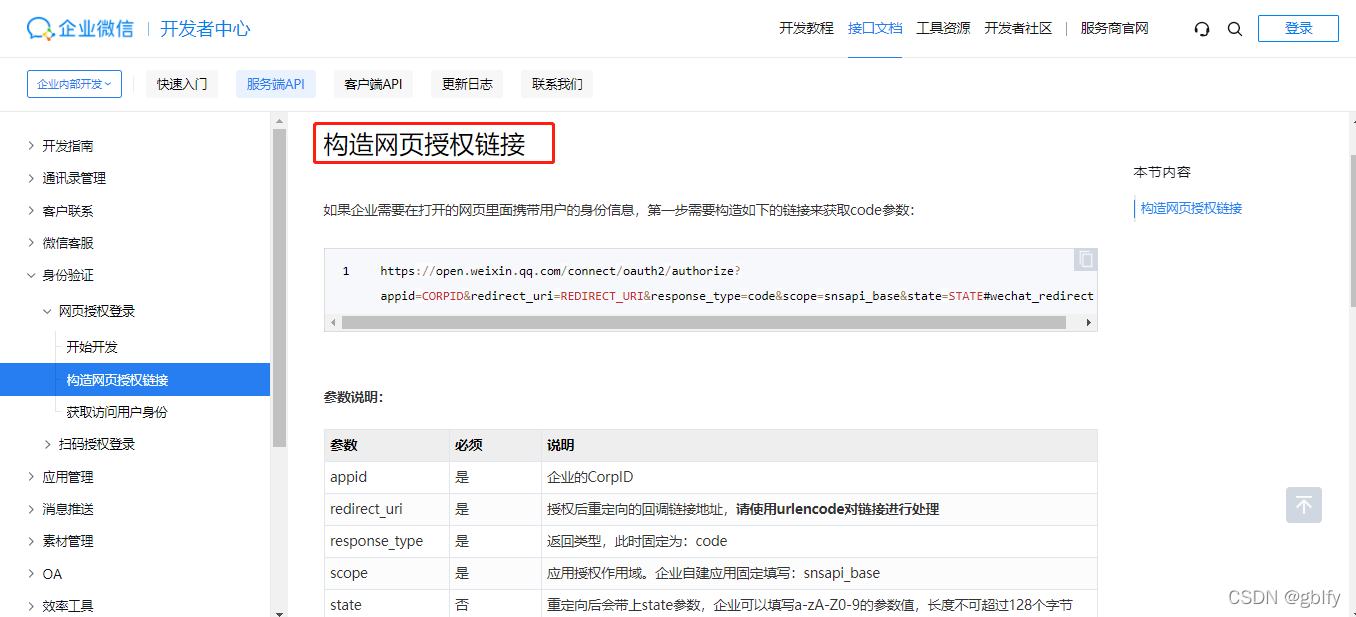The width and height of the screenshot is (1356, 617).
Task: Click the 开发者中心 header link
Action: pyautogui.click(x=205, y=28)
